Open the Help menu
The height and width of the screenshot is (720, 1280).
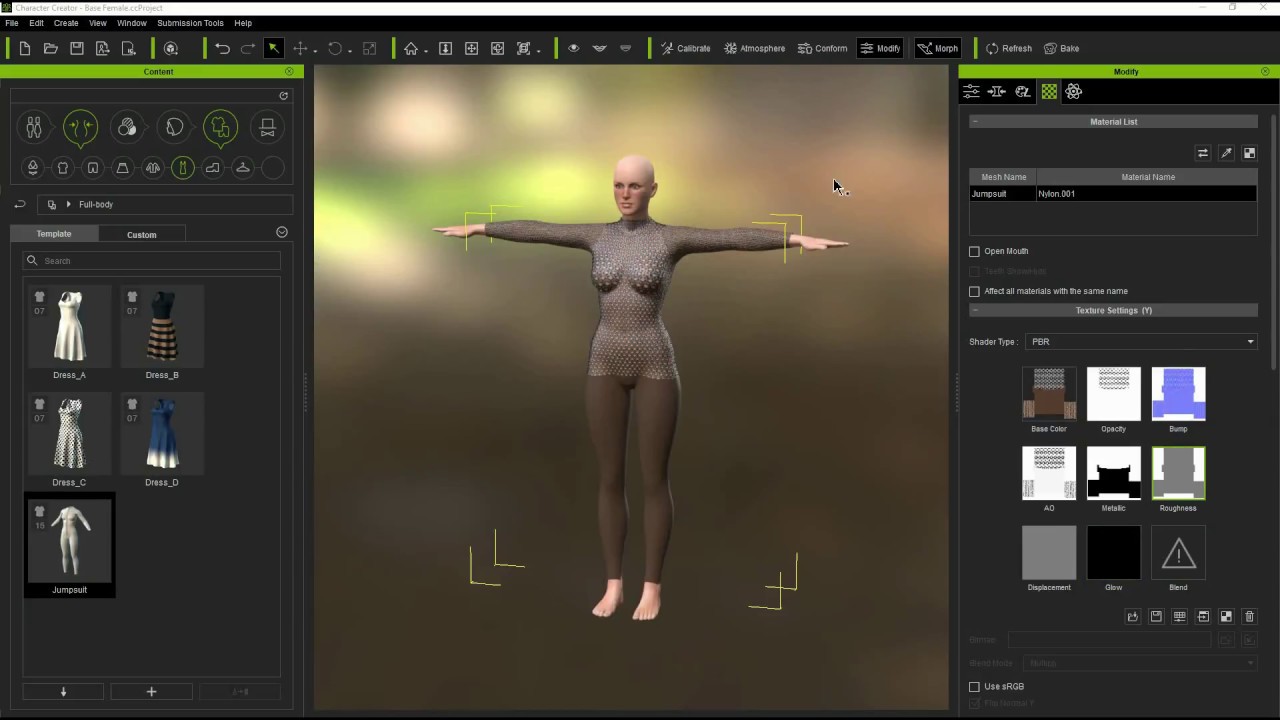(243, 23)
